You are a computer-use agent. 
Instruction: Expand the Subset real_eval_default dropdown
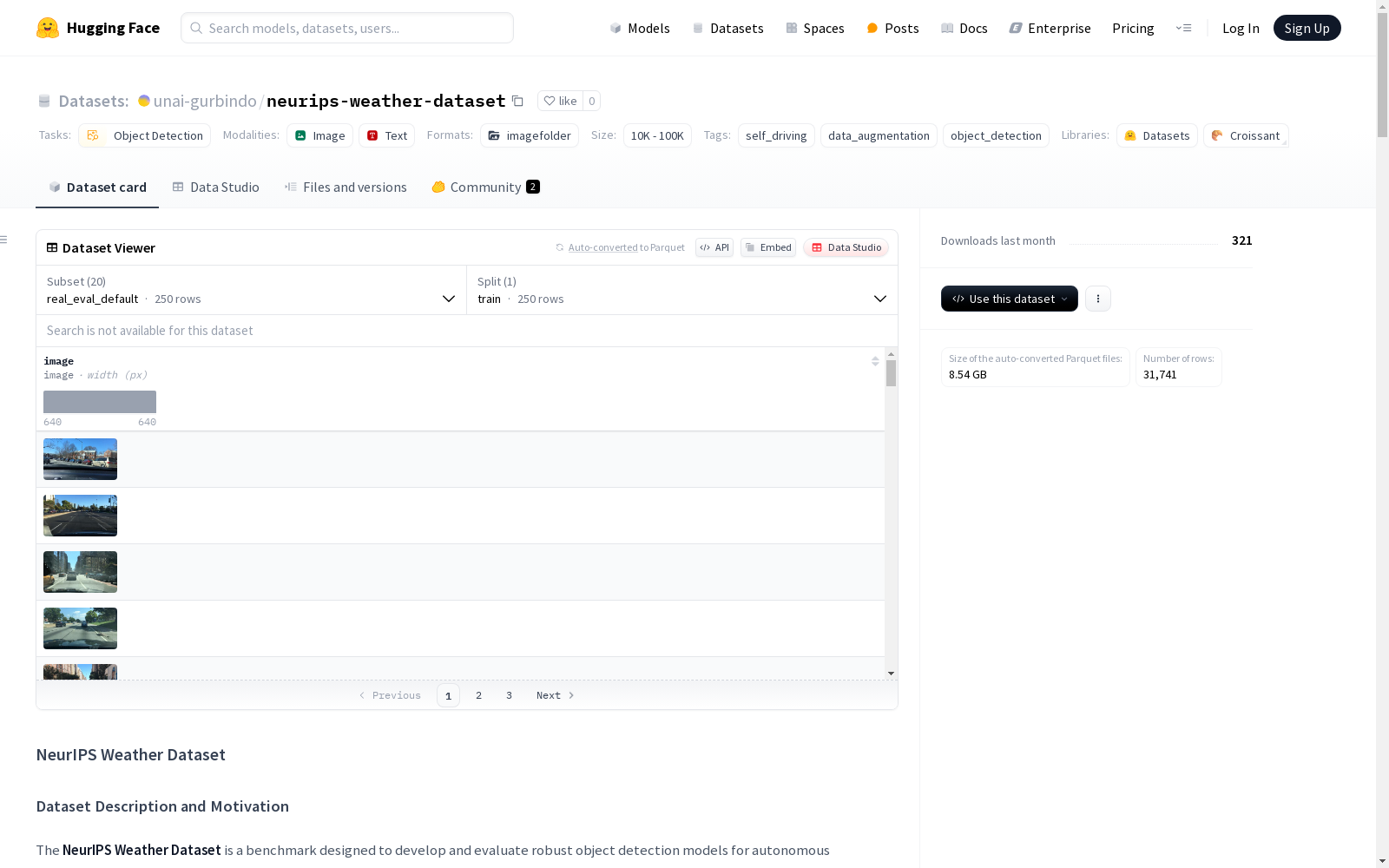449,299
